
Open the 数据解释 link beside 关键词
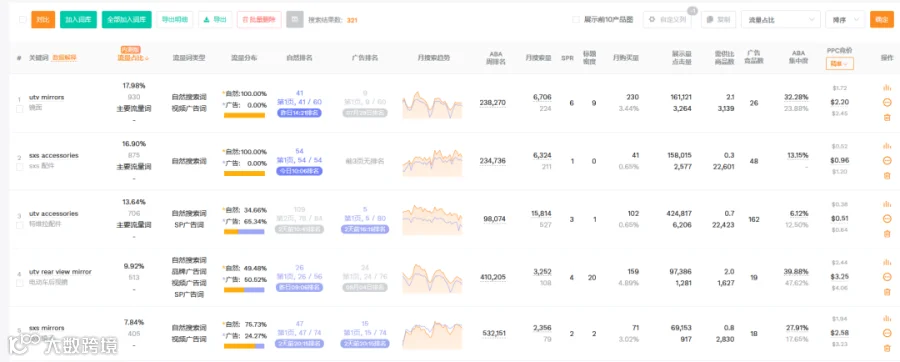pos(64,58)
